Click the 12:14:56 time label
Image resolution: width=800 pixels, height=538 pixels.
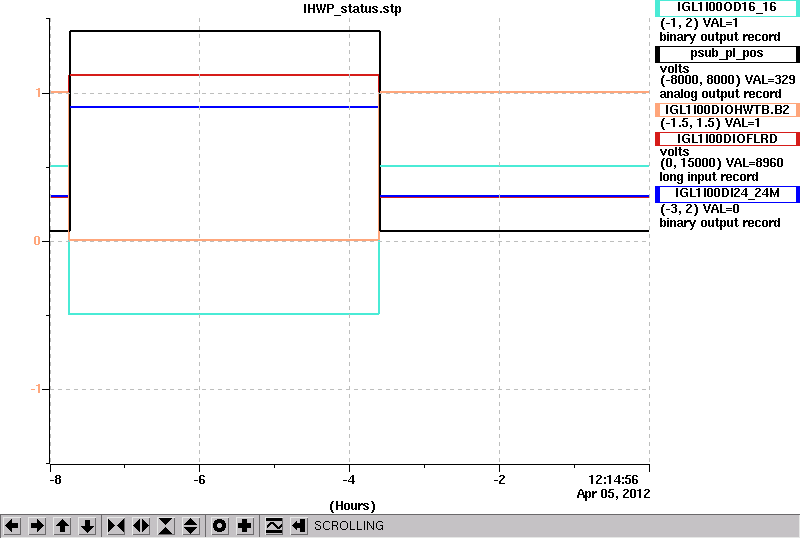[613, 480]
